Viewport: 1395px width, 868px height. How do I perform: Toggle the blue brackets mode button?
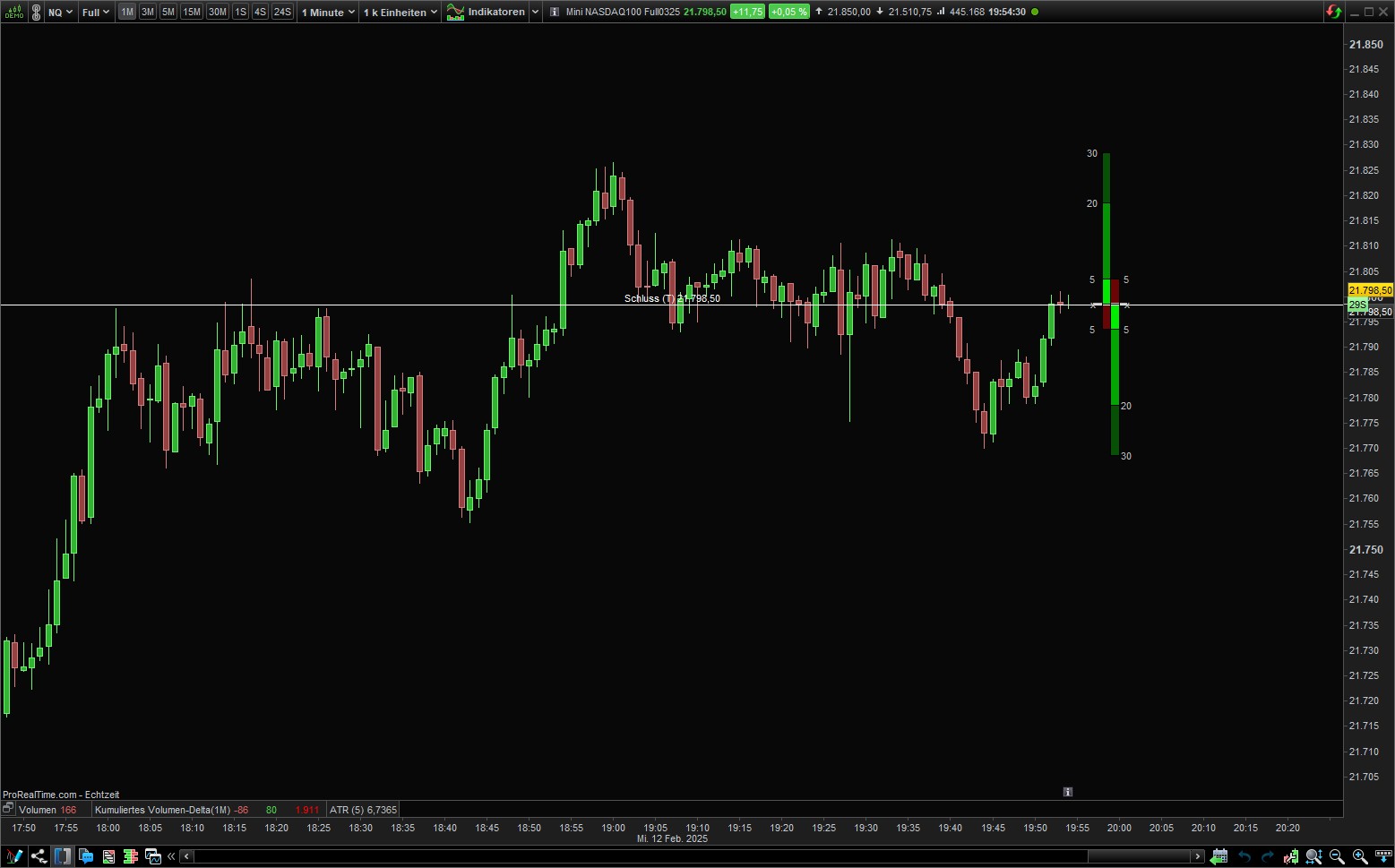pyautogui.click(x=62, y=856)
